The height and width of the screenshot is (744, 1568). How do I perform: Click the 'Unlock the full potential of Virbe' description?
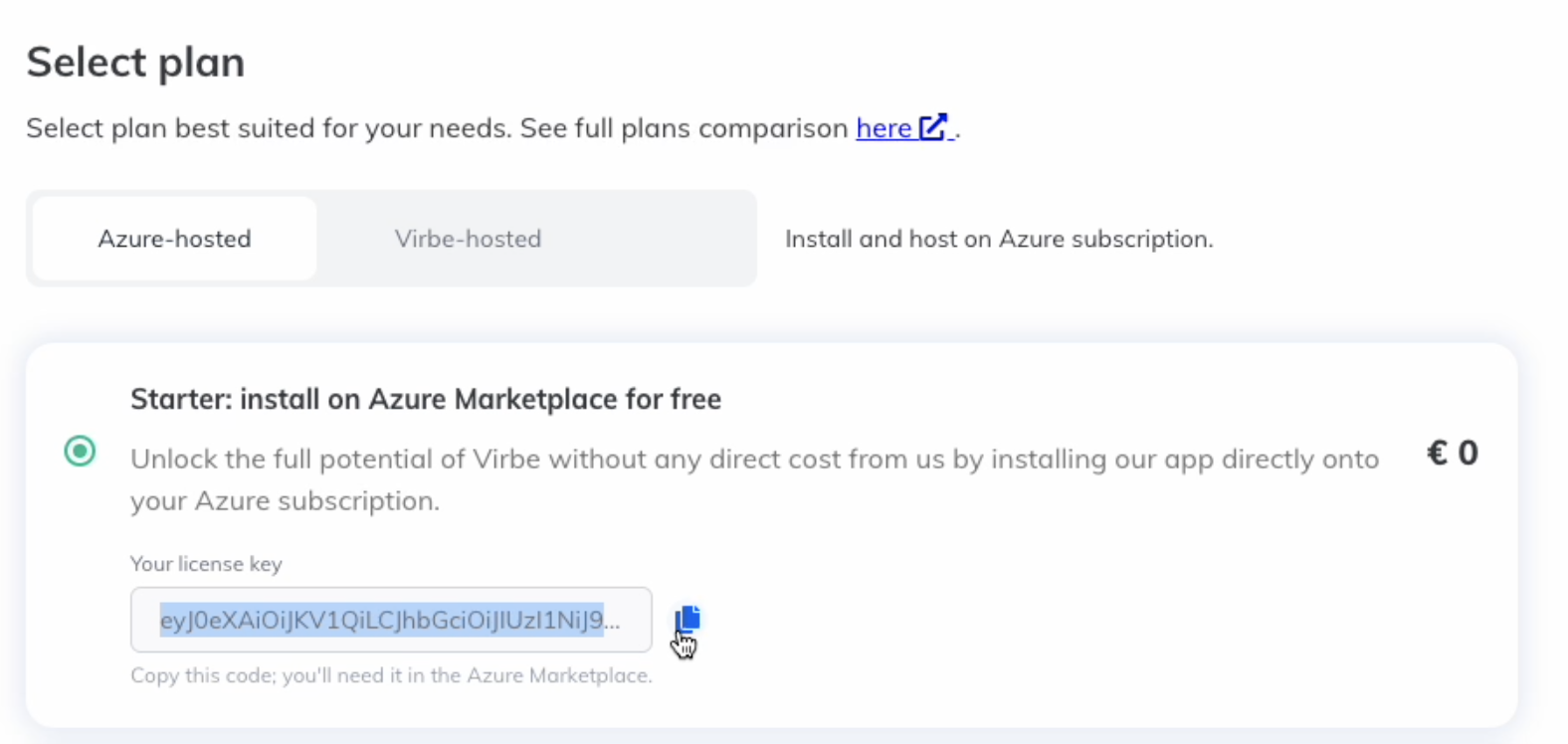click(755, 479)
